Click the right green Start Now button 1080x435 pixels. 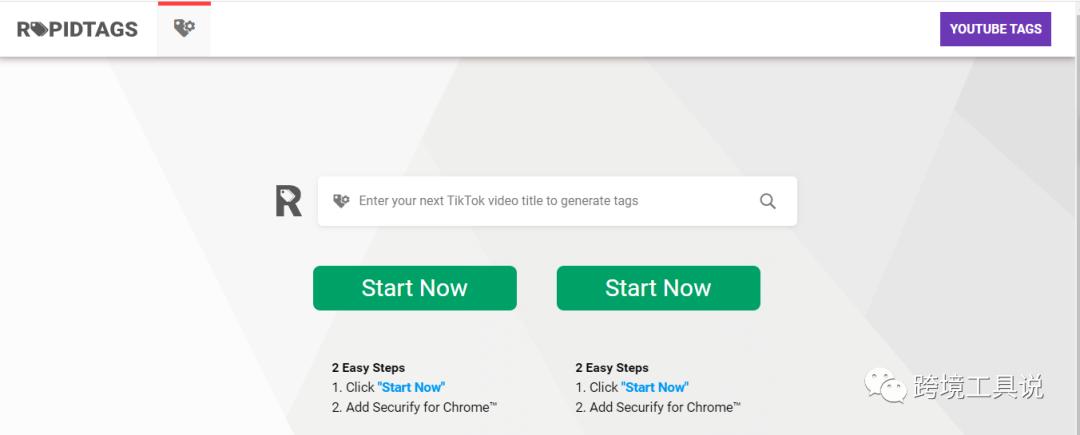point(658,288)
